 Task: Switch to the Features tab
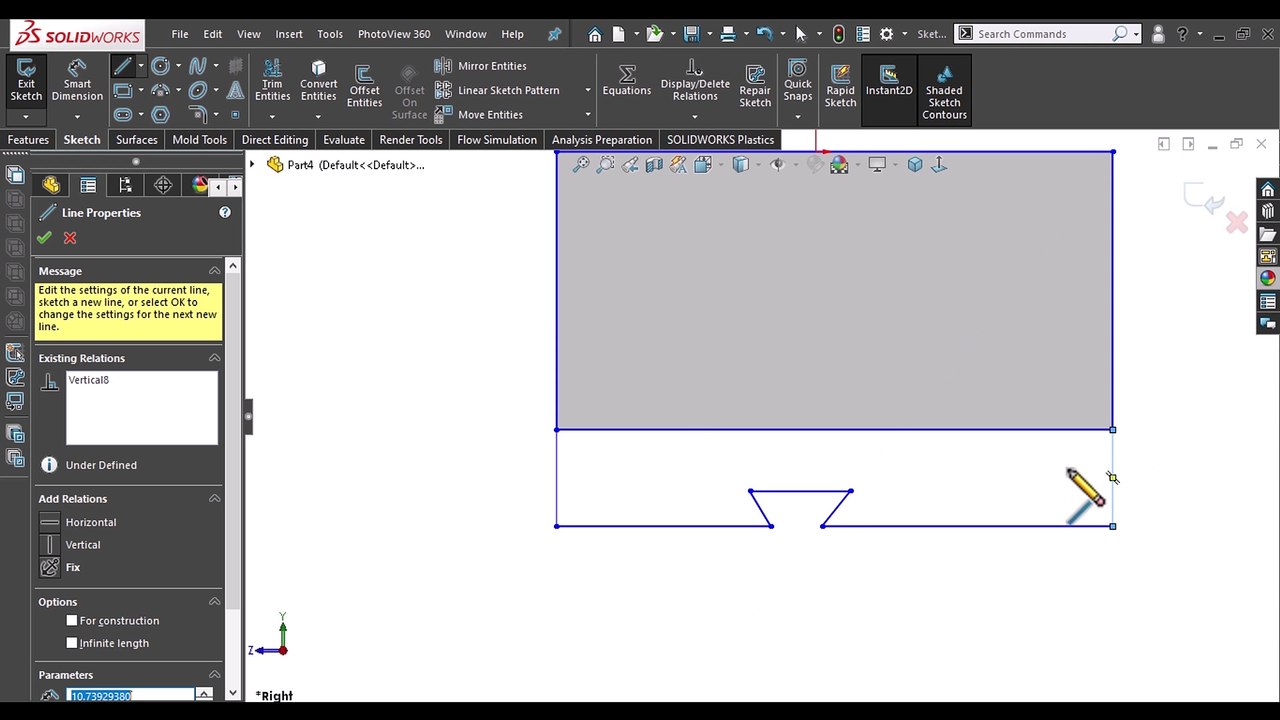(28, 140)
